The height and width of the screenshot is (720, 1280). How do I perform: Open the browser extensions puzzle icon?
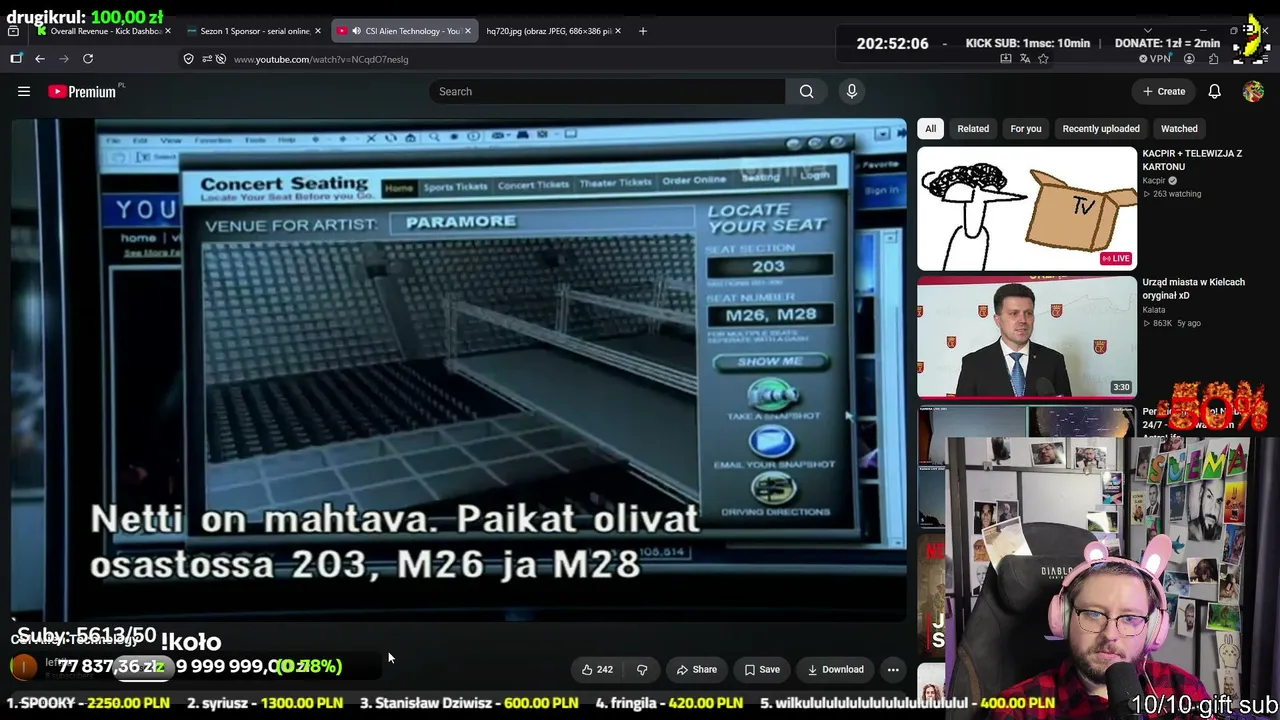pos(1213,59)
